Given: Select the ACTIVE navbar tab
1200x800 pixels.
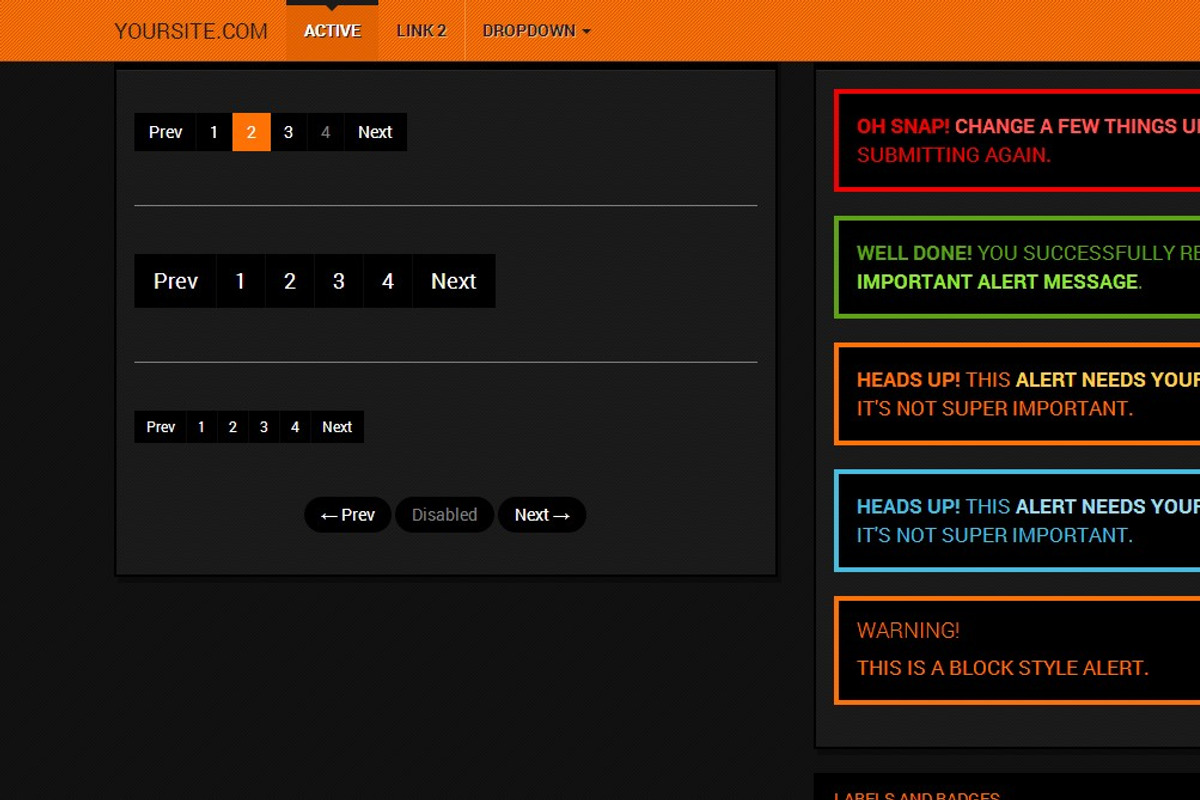Looking at the screenshot, I should coord(332,31).
